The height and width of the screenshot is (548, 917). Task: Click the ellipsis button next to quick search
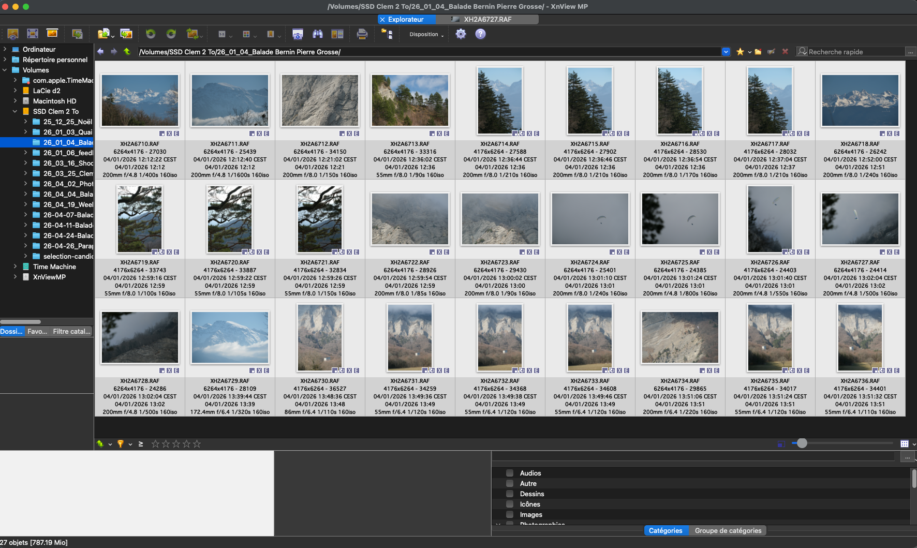click(910, 51)
